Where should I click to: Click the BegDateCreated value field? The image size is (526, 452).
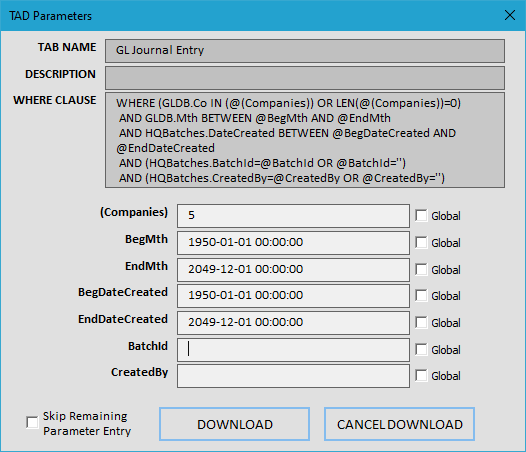[294, 296]
